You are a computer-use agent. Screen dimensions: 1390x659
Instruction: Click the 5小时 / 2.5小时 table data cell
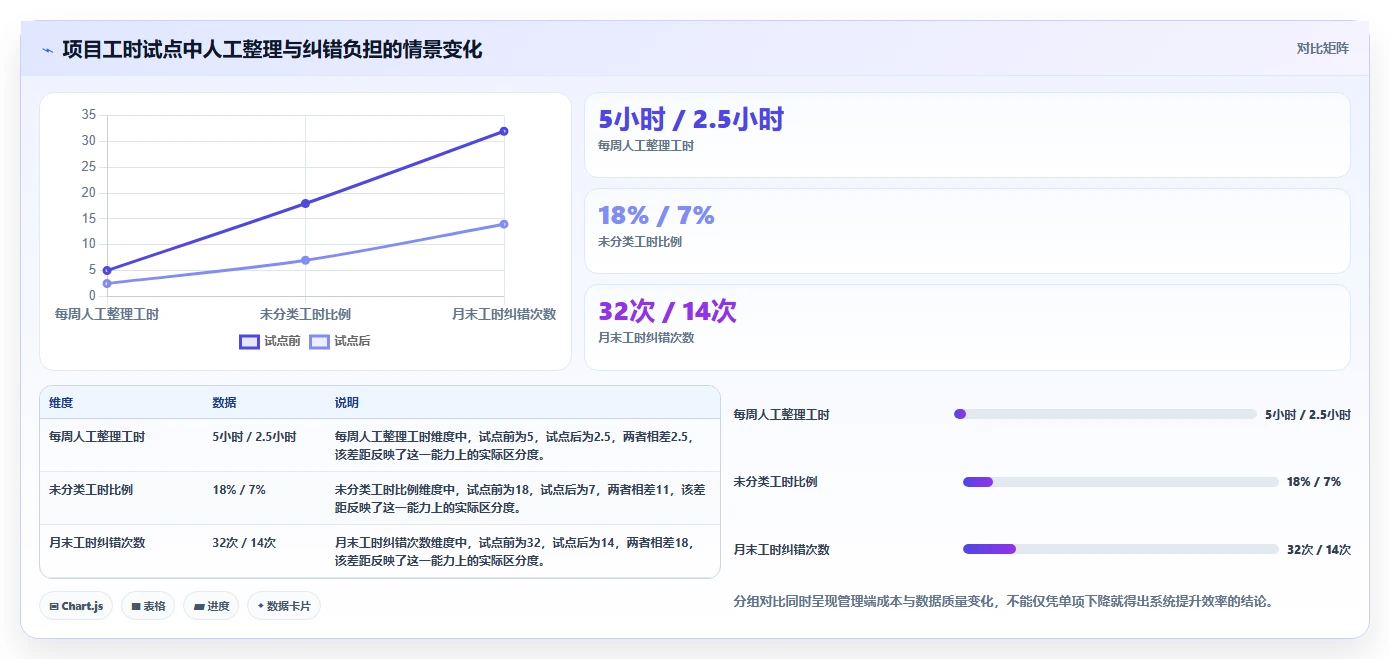point(254,437)
